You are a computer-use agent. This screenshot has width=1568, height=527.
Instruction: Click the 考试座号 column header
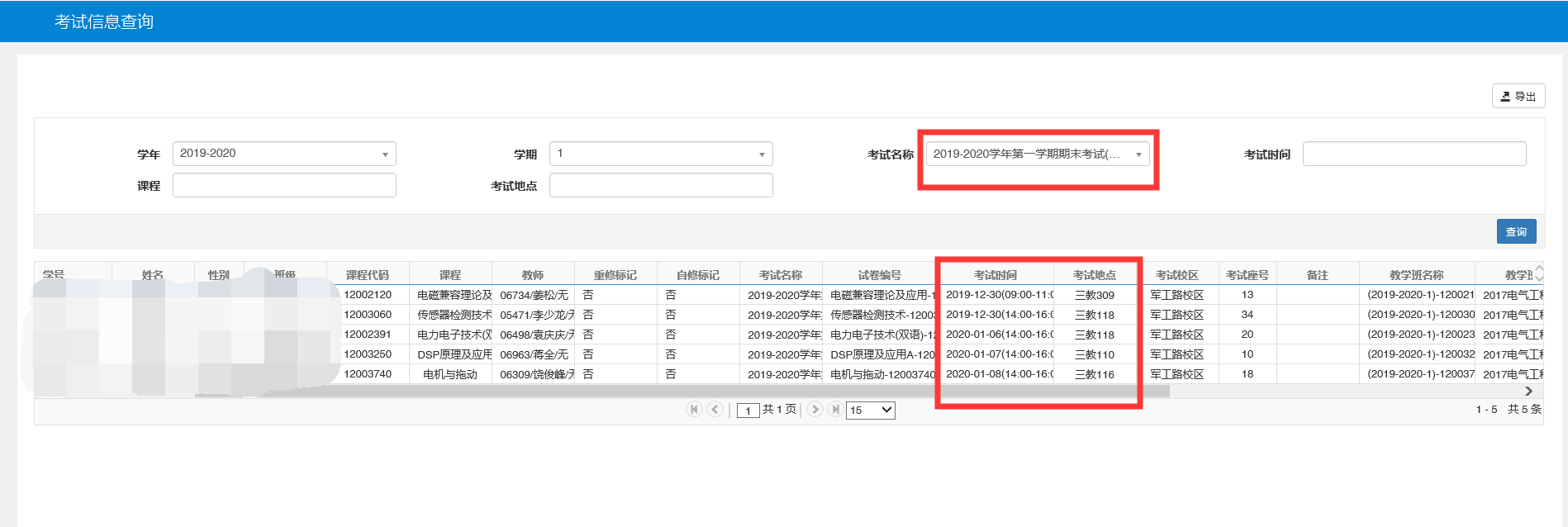[1247, 275]
